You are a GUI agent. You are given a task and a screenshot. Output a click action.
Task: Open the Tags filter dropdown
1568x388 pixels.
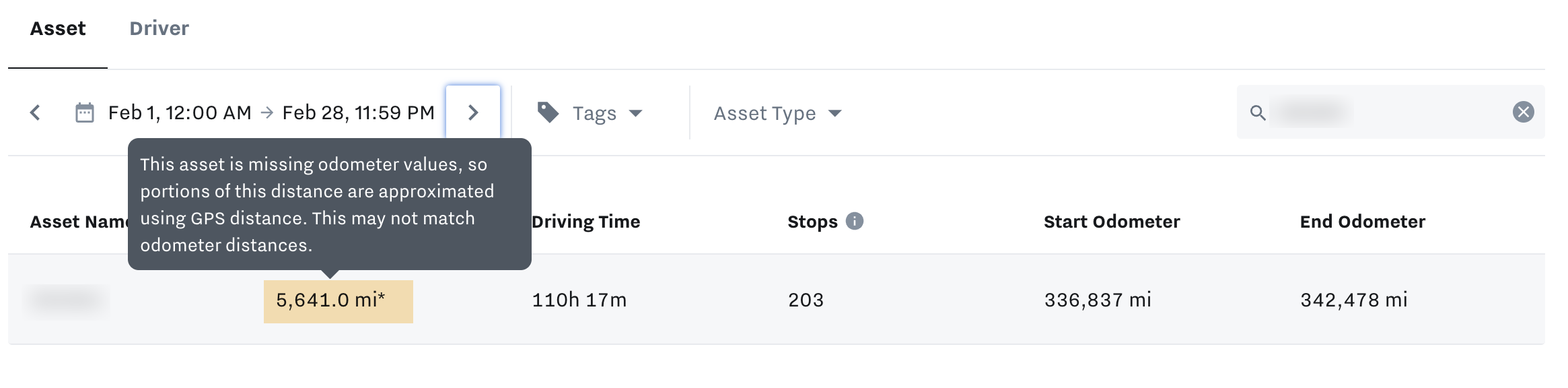pyautogui.click(x=595, y=113)
